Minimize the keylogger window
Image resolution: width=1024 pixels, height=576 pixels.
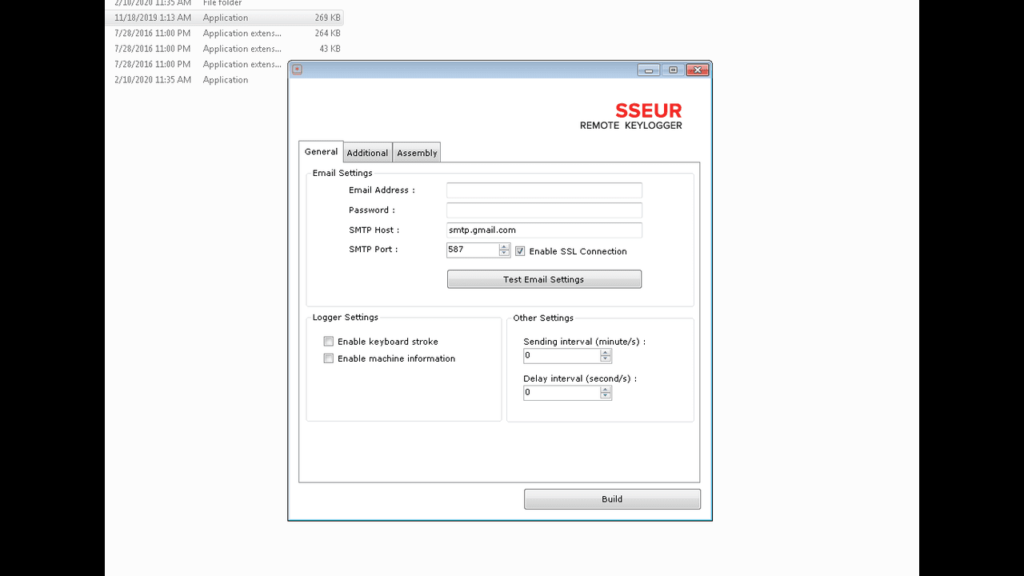click(648, 70)
